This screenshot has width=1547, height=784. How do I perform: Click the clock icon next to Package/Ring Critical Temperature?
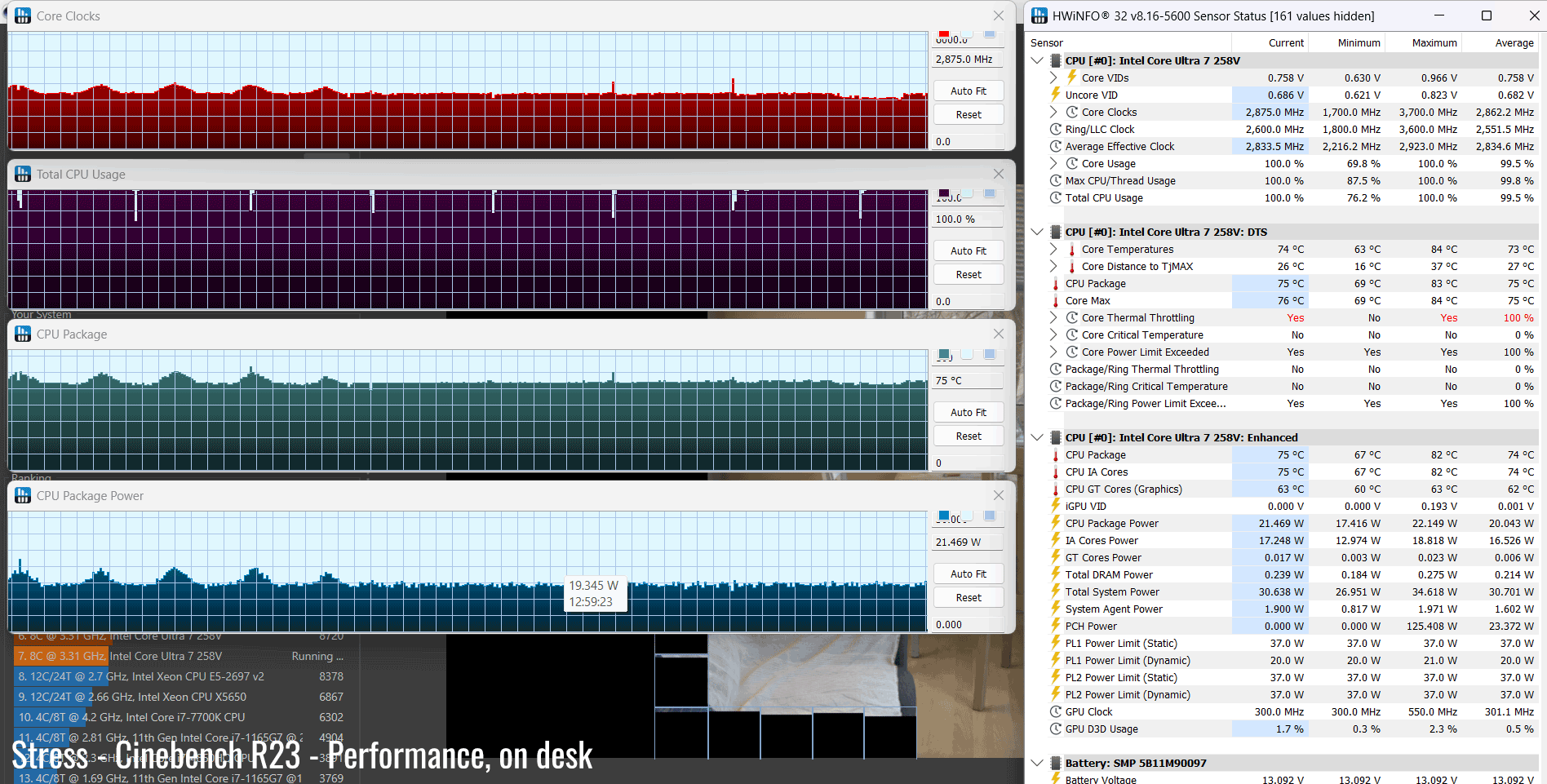pos(1056,386)
